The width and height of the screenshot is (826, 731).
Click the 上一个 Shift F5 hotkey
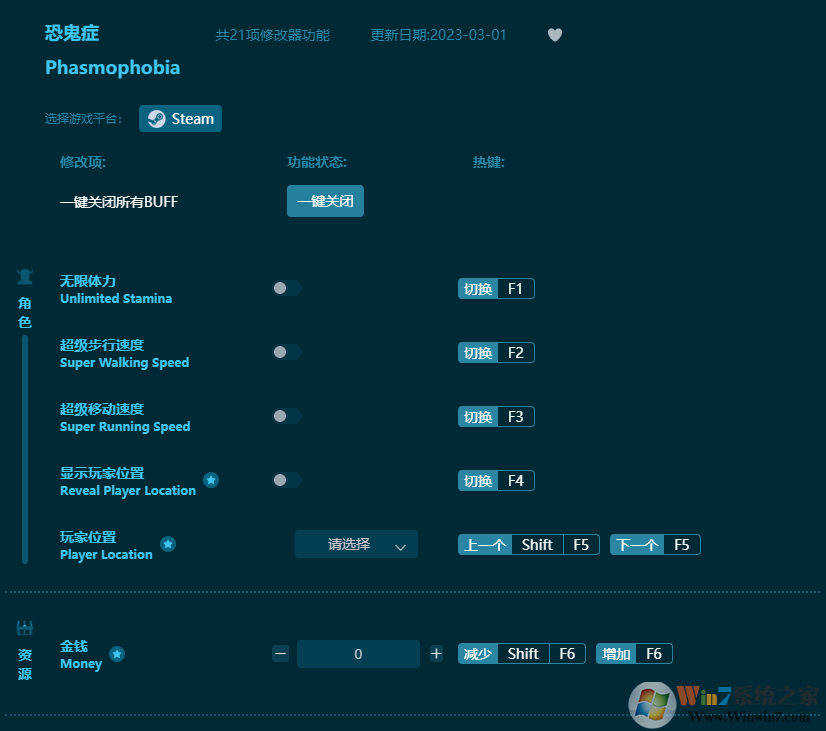point(529,545)
